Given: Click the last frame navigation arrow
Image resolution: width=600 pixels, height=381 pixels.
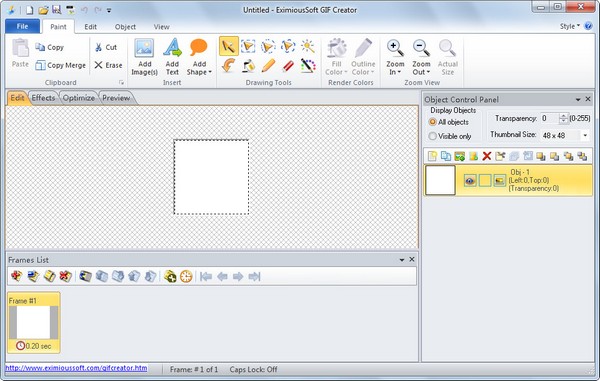Looking at the screenshot, I should point(254,276).
